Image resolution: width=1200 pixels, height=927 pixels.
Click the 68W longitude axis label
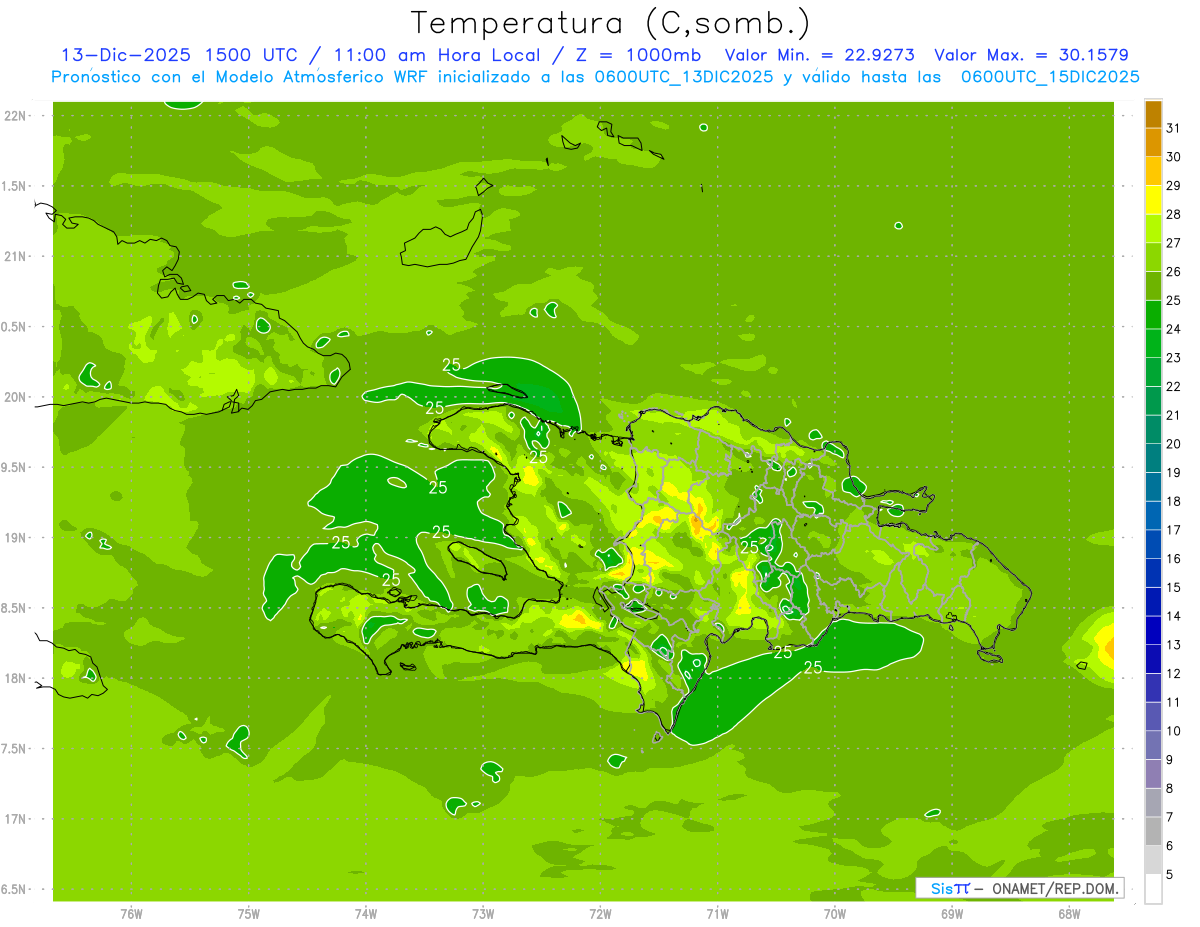[x=1069, y=913]
